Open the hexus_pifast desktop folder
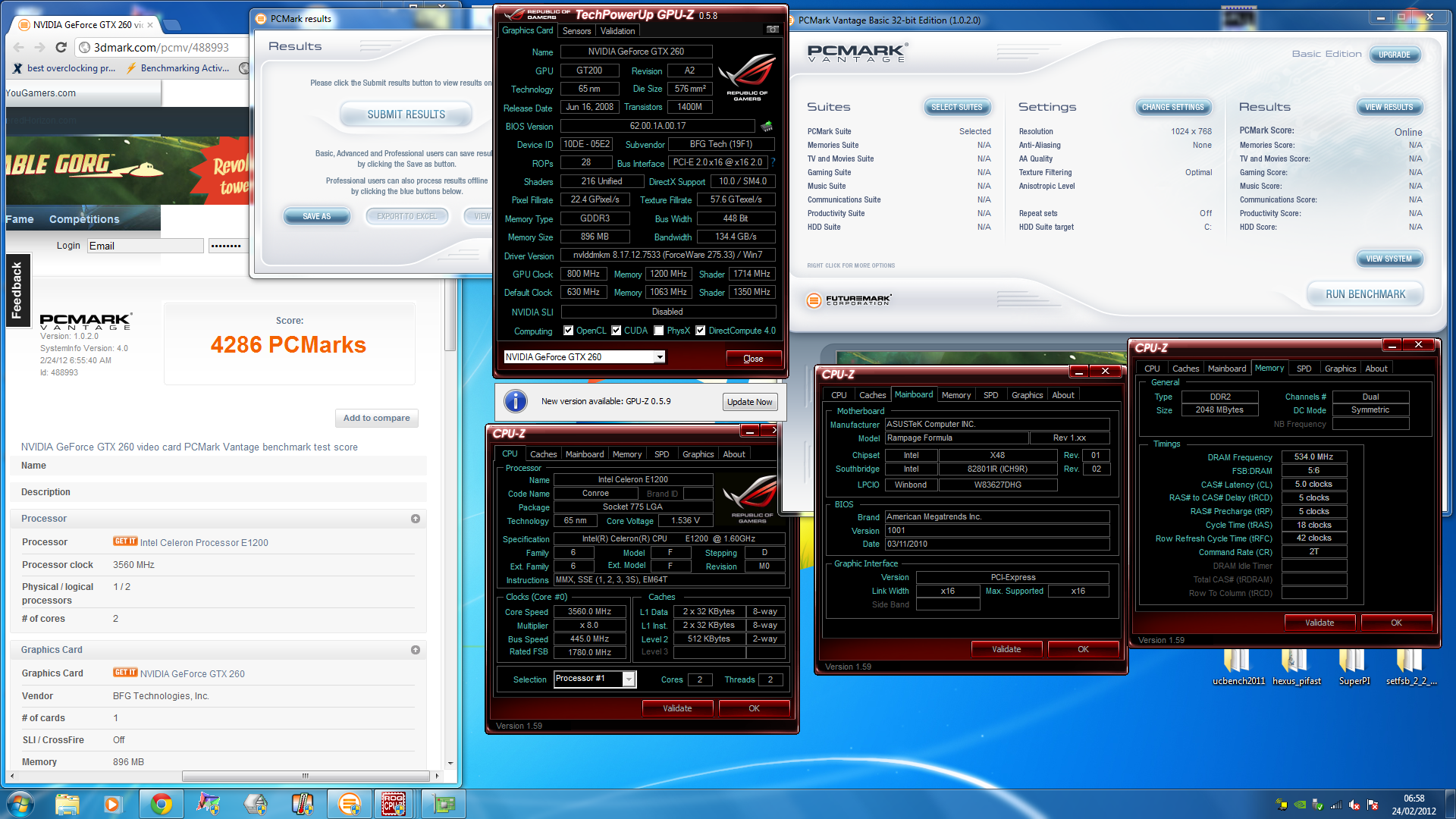The image size is (1456, 819). point(1296,667)
